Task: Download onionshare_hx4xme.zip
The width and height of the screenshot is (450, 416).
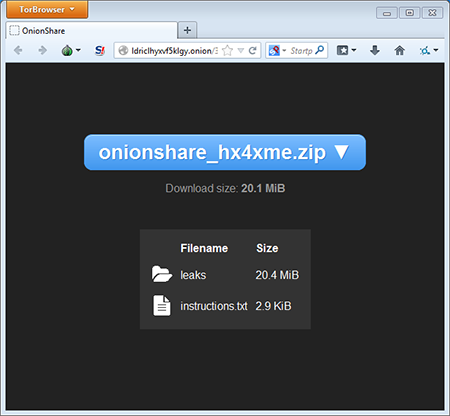Action: click(x=225, y=152)
